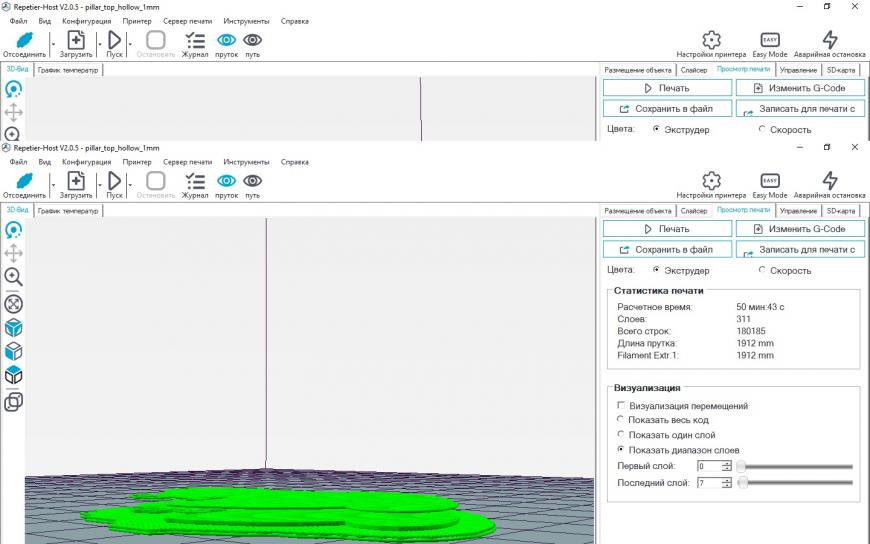Image resolution: width=870 pixels, height=544 pixels.
Task: Select rotate view tool in upper window
Action: 13,89
